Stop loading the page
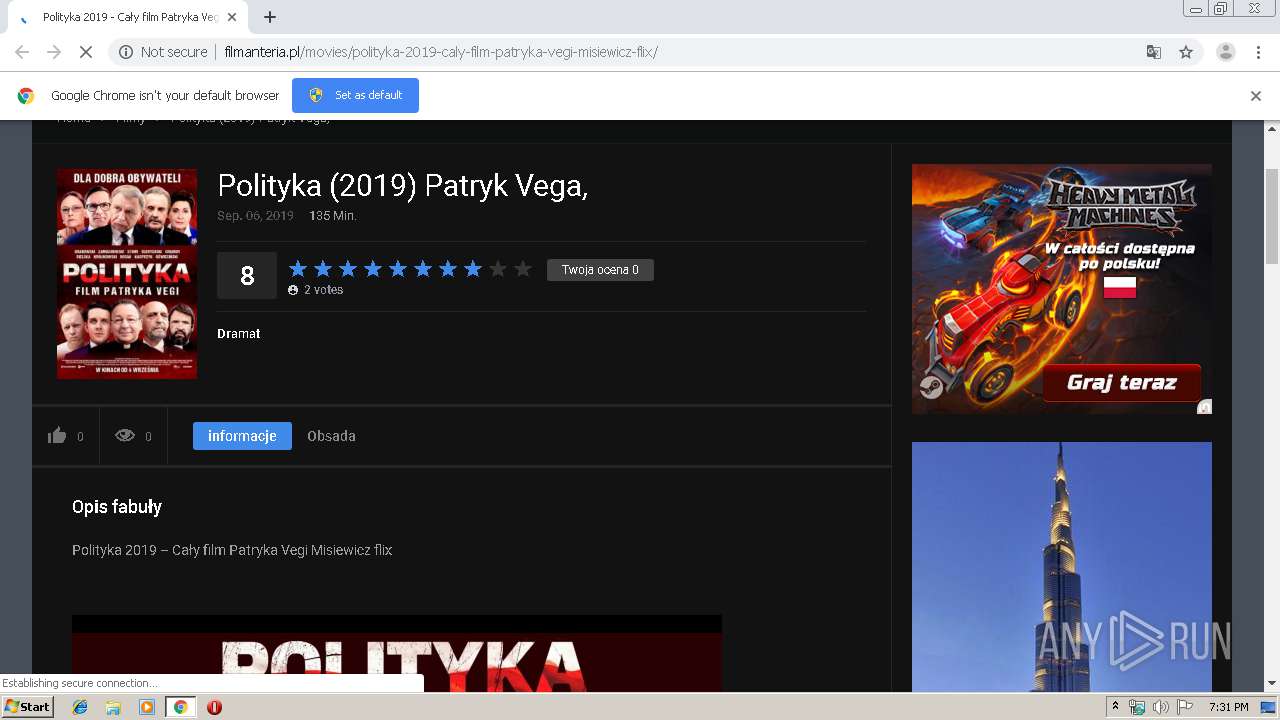This screenshot has width=1280, height=720. coord(85,52)
